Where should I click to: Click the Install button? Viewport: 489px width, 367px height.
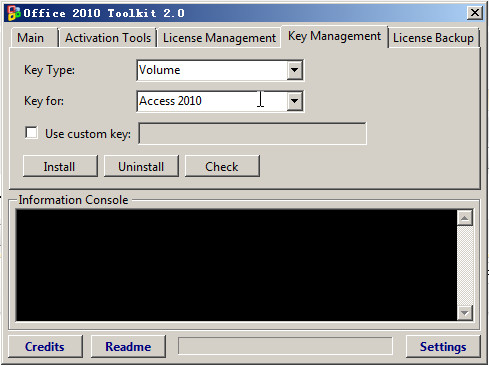point(60,166)
